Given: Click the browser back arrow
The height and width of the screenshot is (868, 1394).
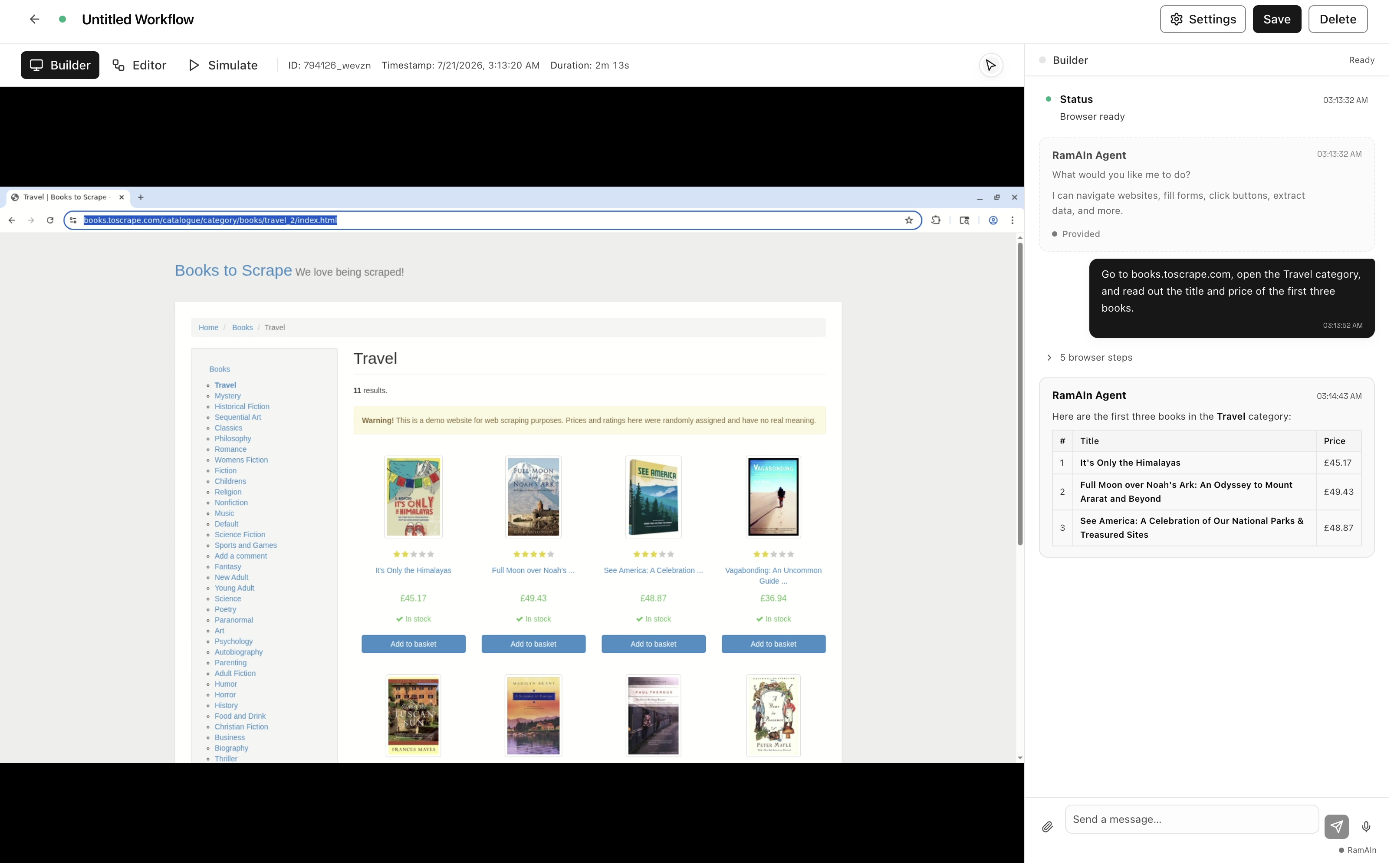Looking at the screenshot, I should pyautogui.click(x=12, y=221).
